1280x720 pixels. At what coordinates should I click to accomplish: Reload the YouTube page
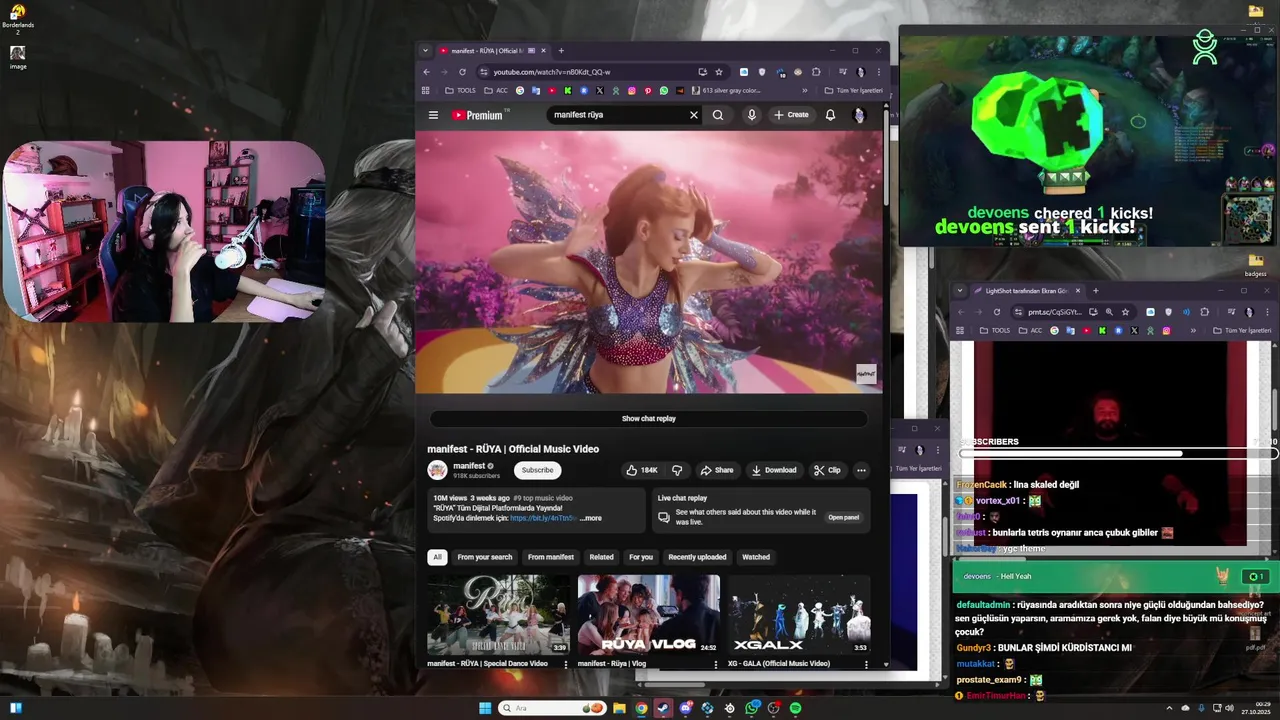coord(462,72)
